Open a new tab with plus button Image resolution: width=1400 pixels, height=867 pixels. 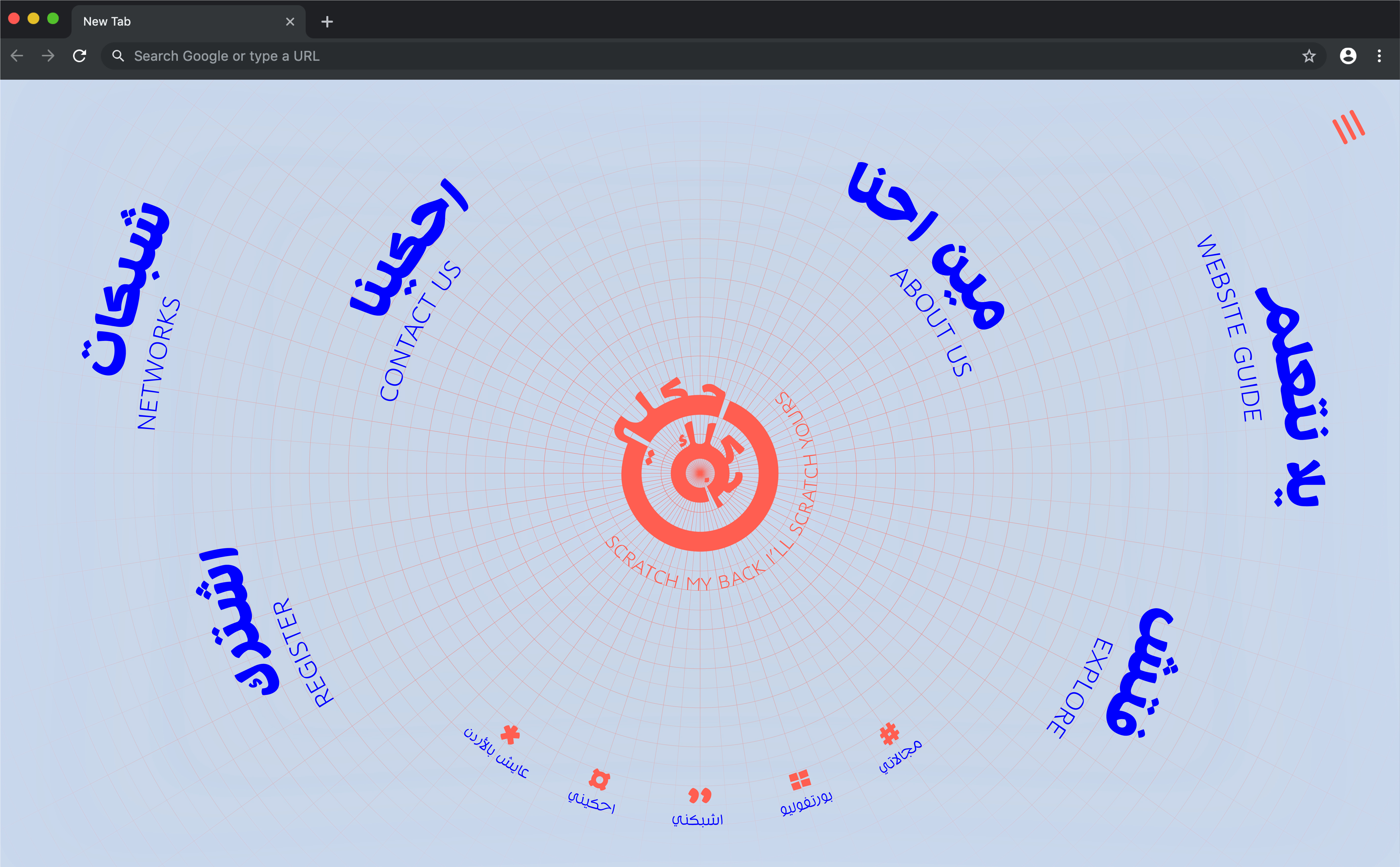tap(327, 22)
